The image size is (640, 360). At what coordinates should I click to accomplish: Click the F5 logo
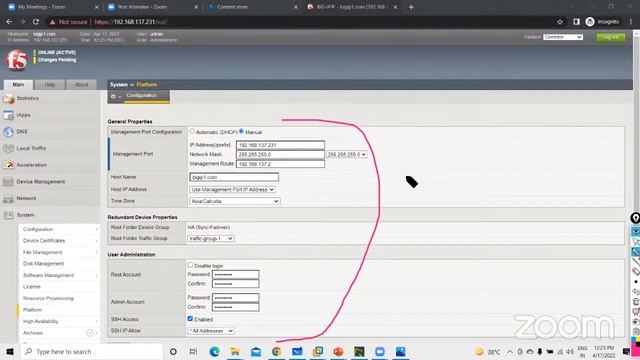[17, 60]
